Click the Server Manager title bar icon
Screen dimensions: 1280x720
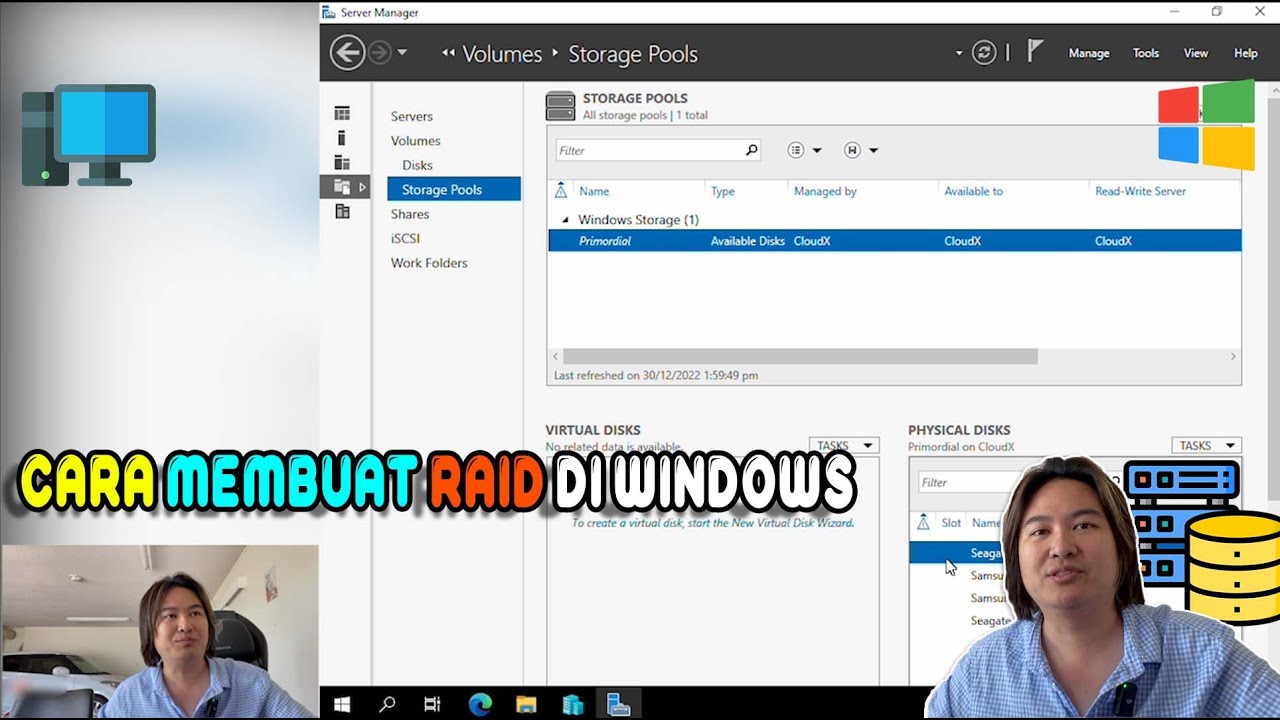point(328,12)
